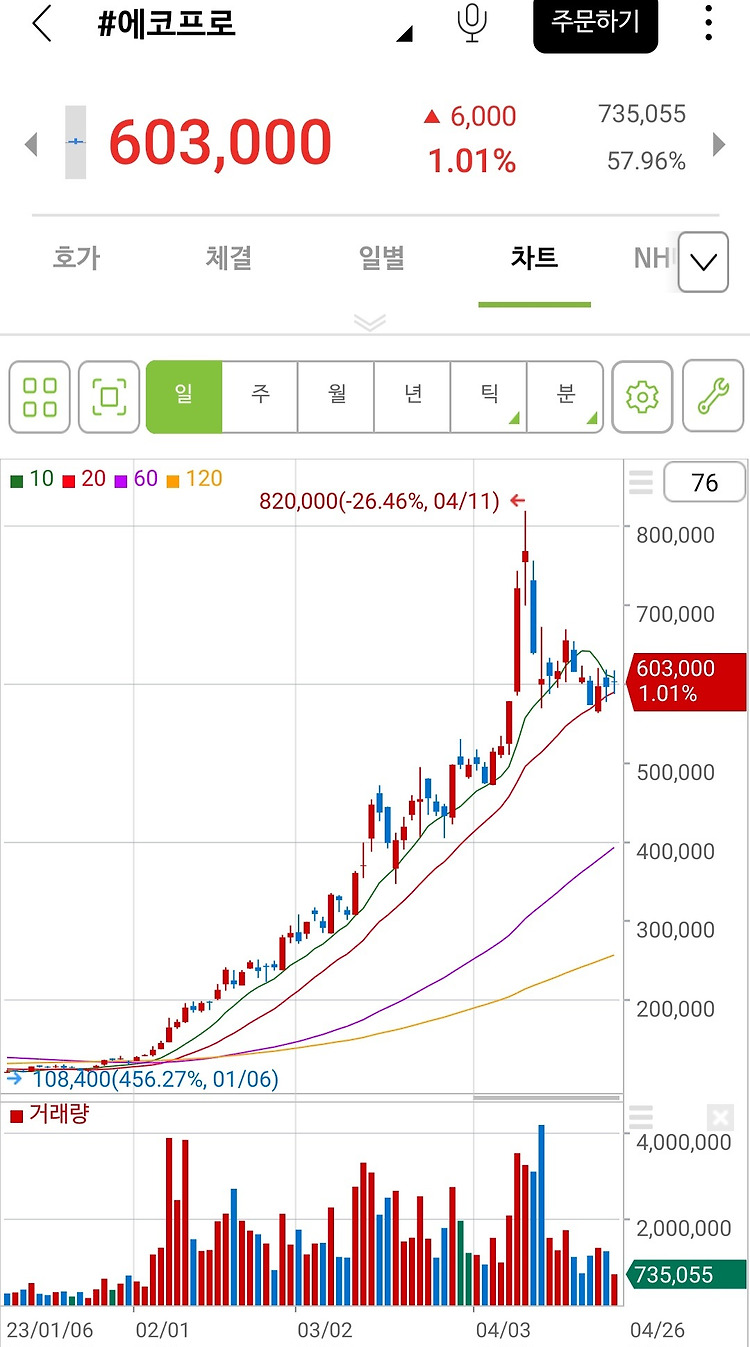Image resolution: width=750 pixels, height=1347 pixels.
Task: Edit the candle count field showing 76
Action: tap(704, 483)
